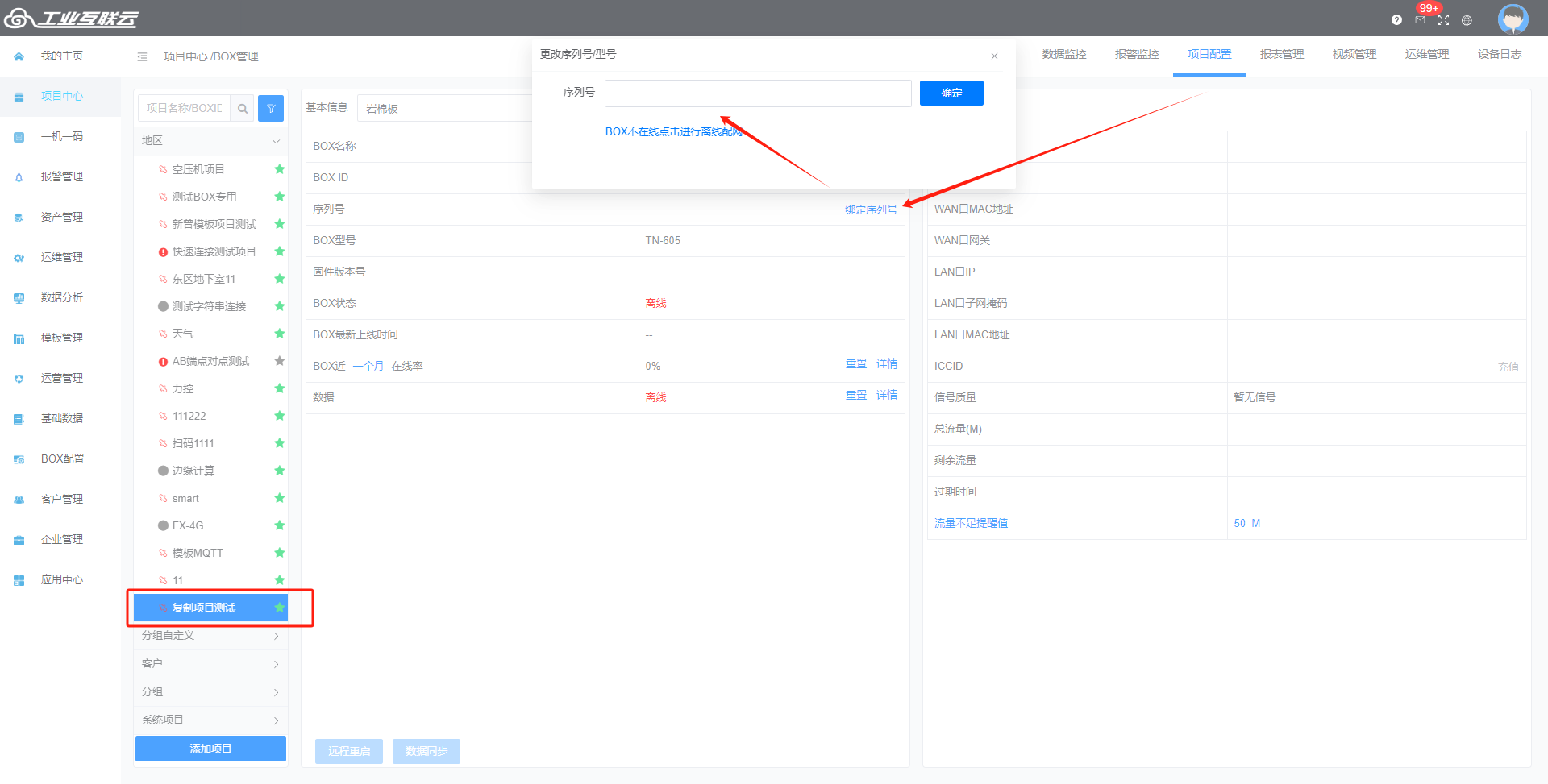Click the 绑定序列号 link
This screenshot has width=1548, height=784.
tap(871, 209)
